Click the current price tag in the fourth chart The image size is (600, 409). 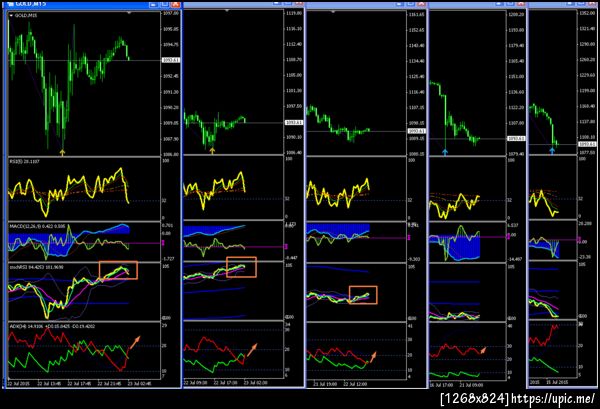coord(516,138)
